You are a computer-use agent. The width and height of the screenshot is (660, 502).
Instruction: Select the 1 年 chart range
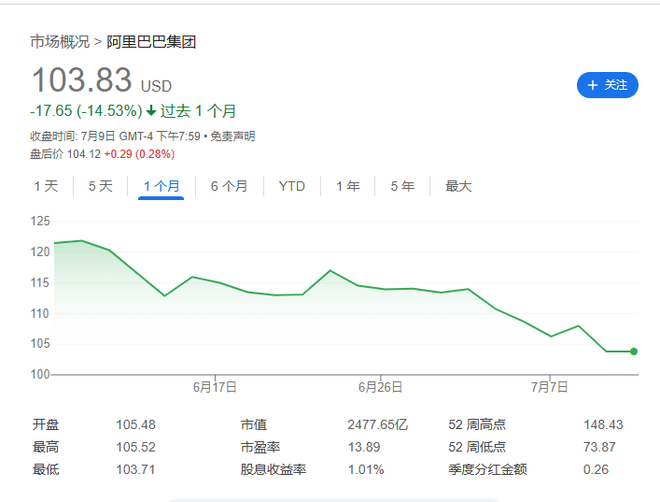click(348, 186)
